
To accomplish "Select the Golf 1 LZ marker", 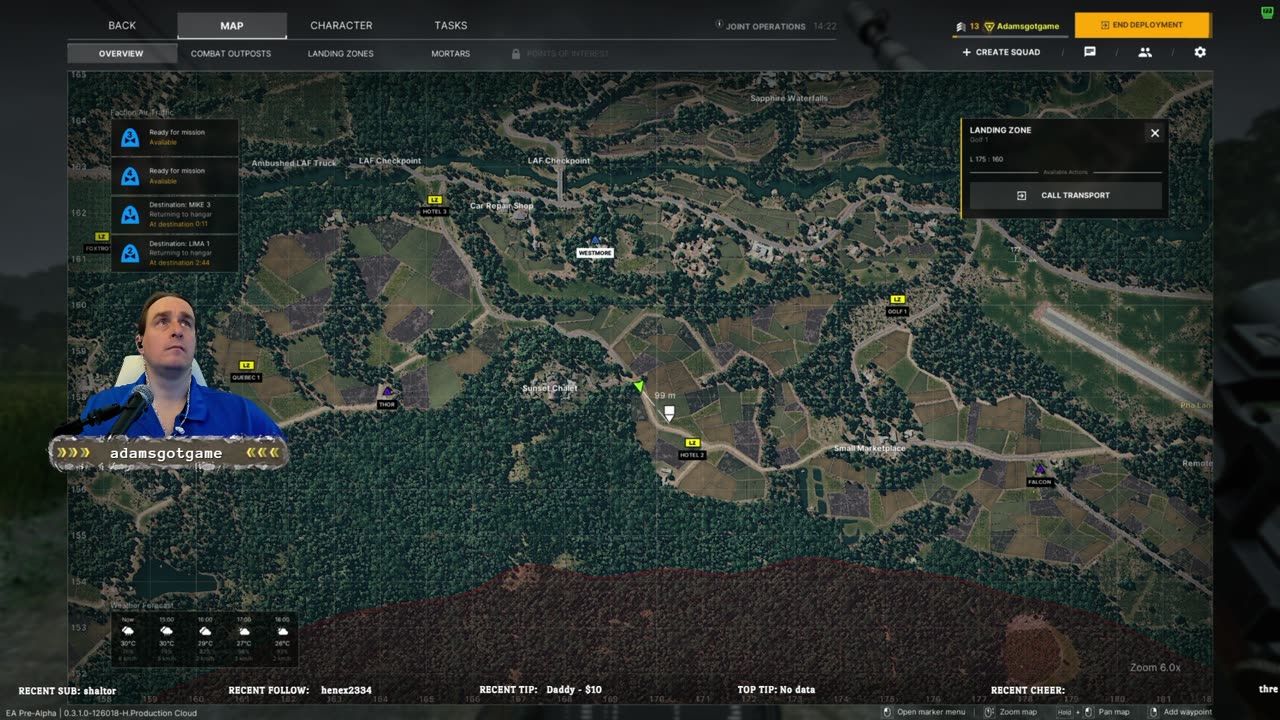I will tap(897, 305).
